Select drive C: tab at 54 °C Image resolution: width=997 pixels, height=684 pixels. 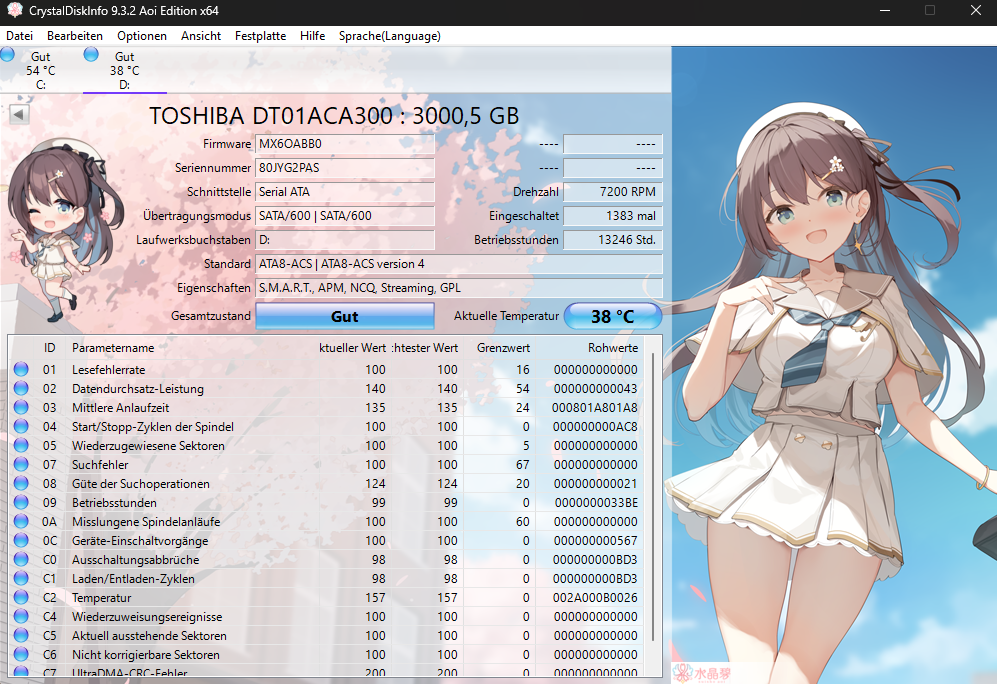coord(41,70)
